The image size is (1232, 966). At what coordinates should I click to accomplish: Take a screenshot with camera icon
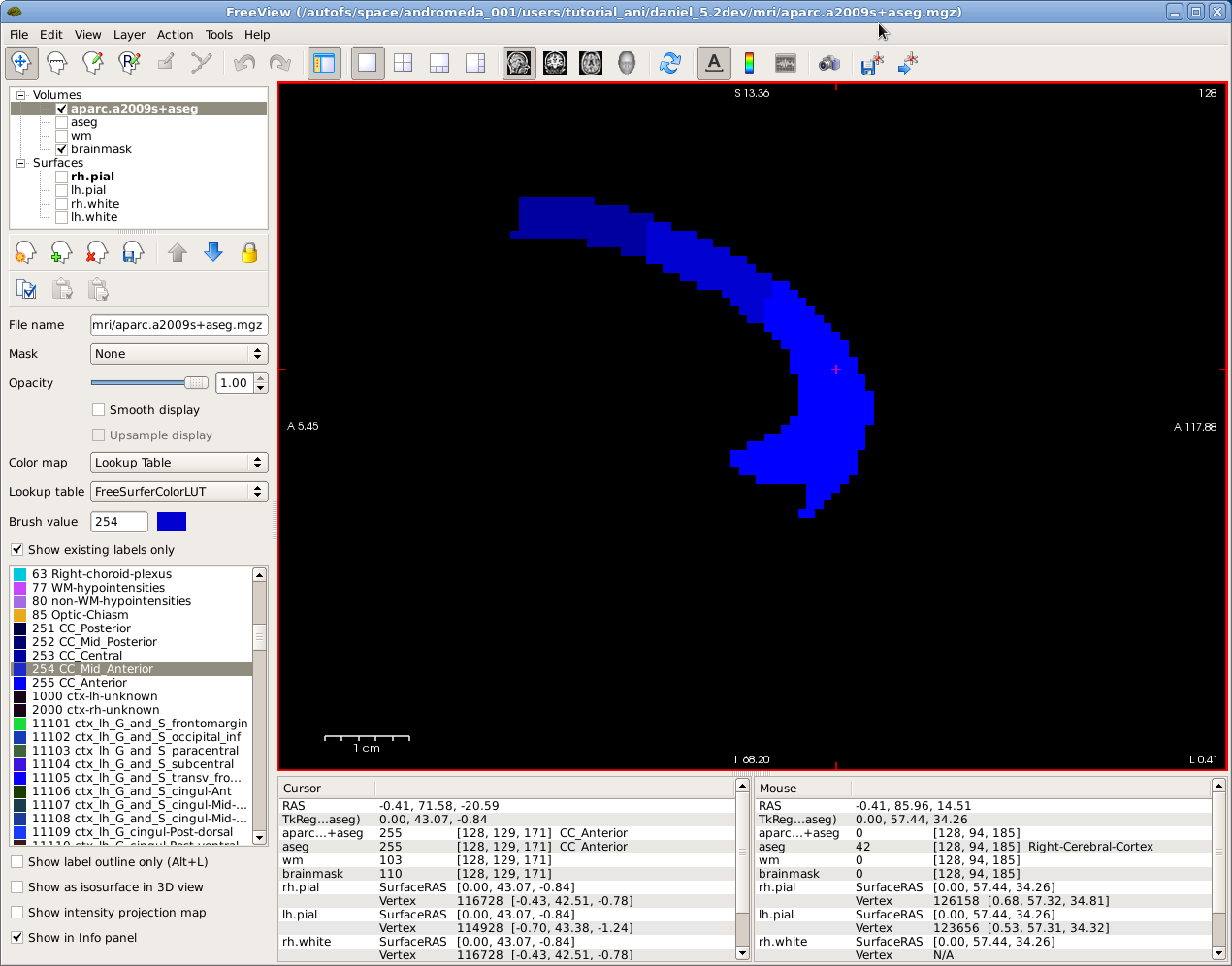click(x=829, y=63)
